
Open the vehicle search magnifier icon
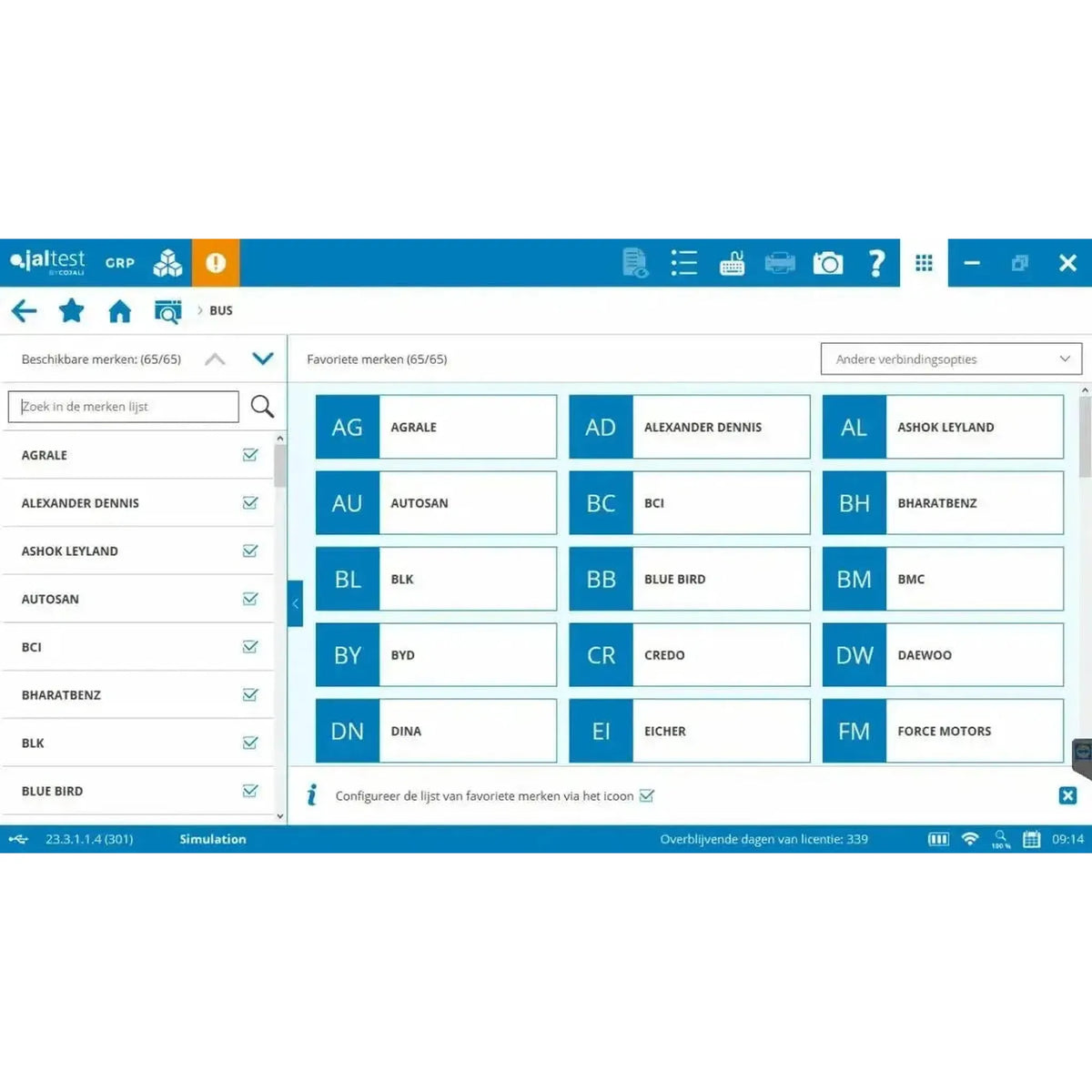167,311
